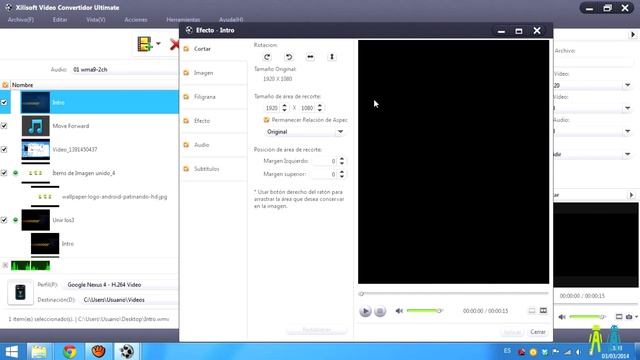This screenshot has height=360, width=640.
Task: Expand first Vídeo dropdown in right panel
Action: click(x=627, y=85)
